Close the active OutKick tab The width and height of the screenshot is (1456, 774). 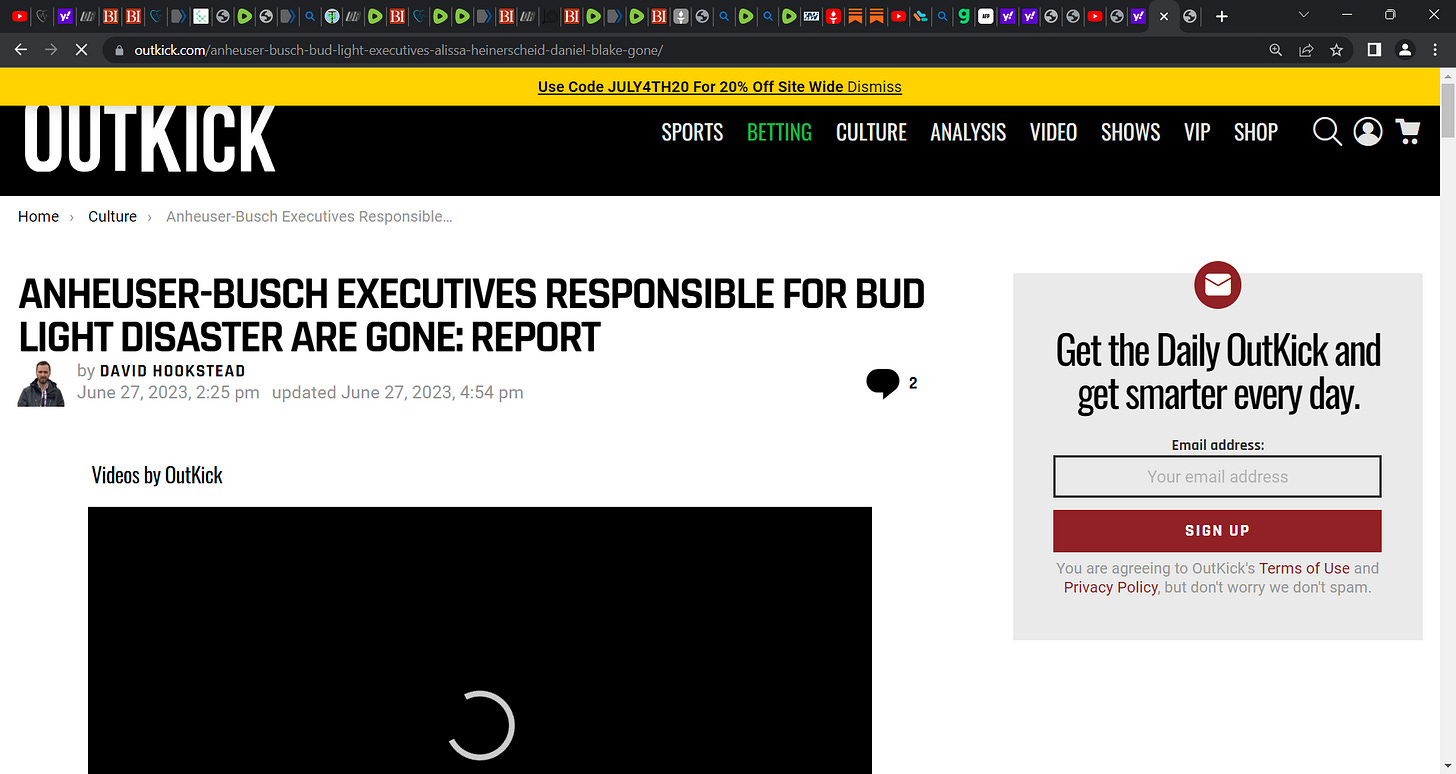click(1164, 16)
